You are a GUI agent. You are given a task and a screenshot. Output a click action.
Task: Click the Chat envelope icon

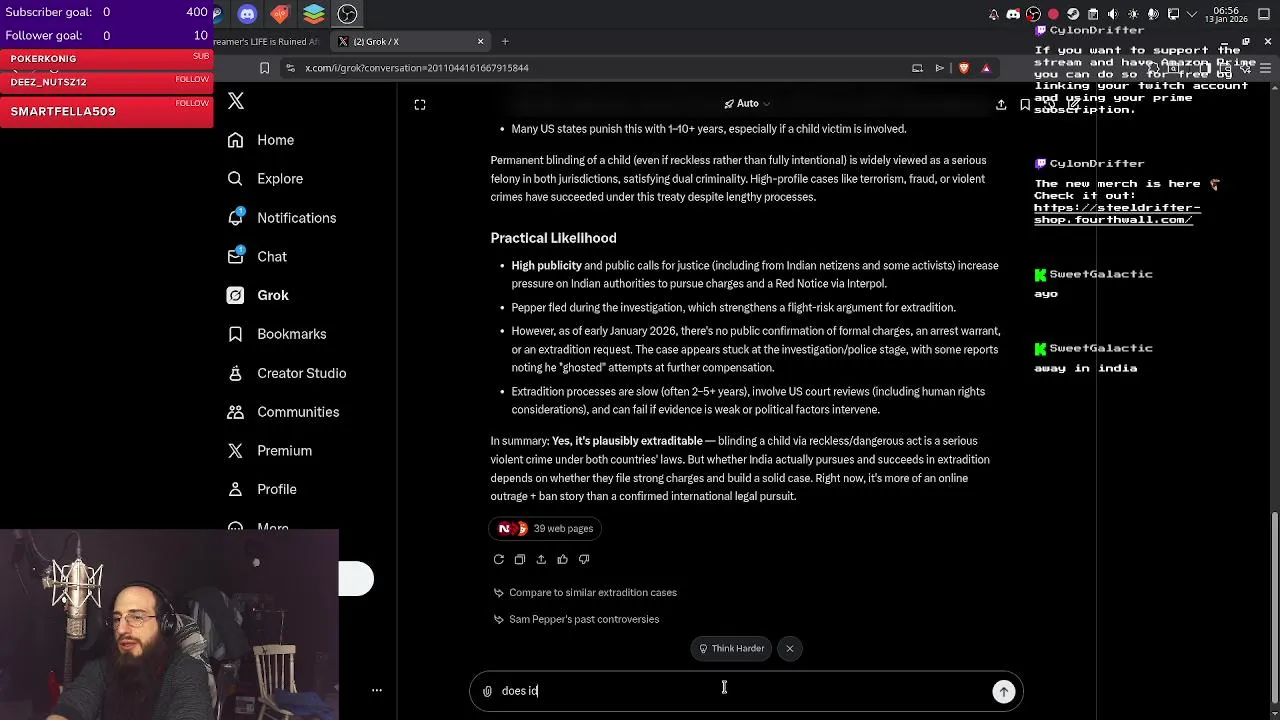(235, 256)
